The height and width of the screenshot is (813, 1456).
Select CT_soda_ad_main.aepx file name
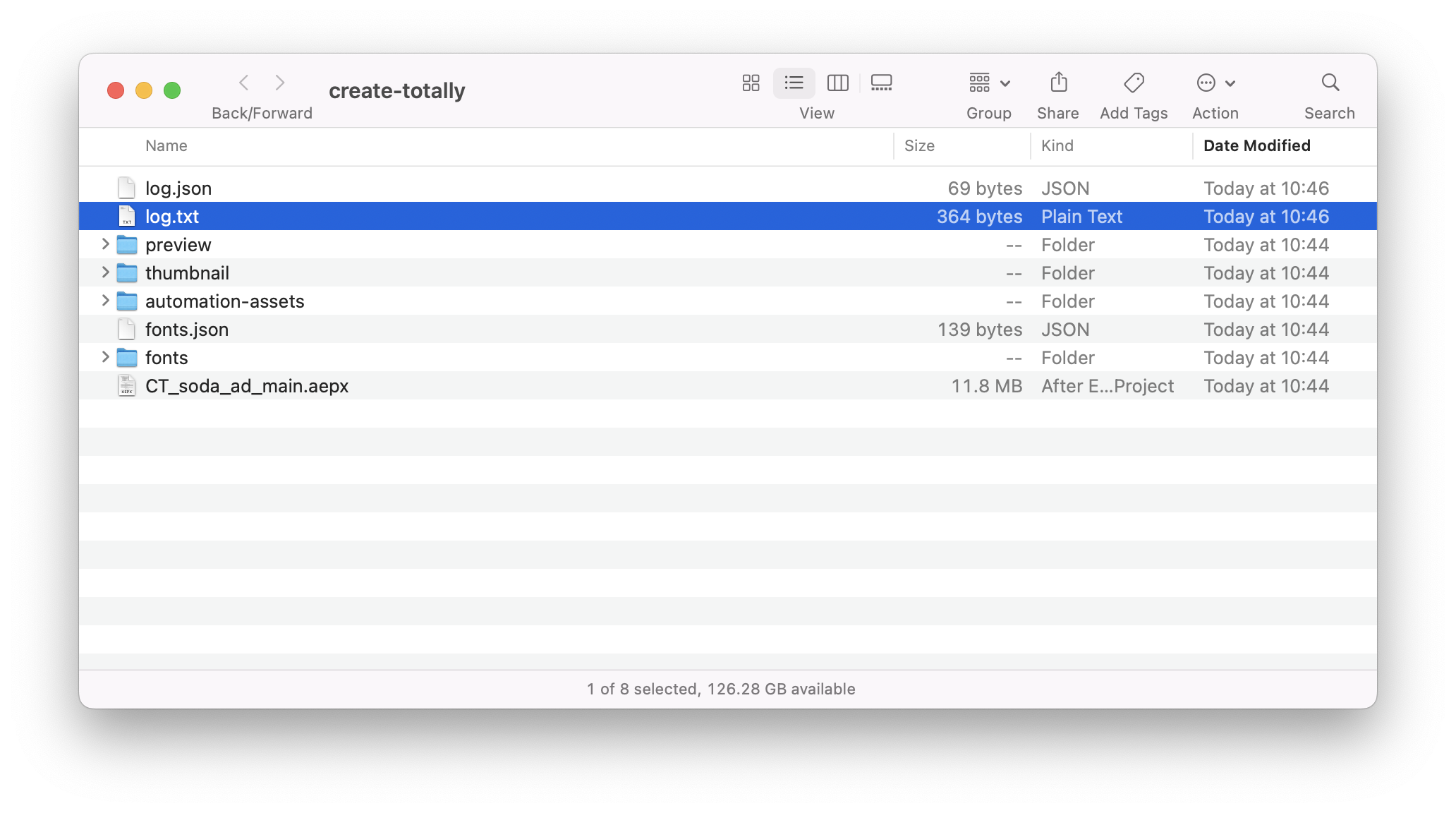coord(247,386)
